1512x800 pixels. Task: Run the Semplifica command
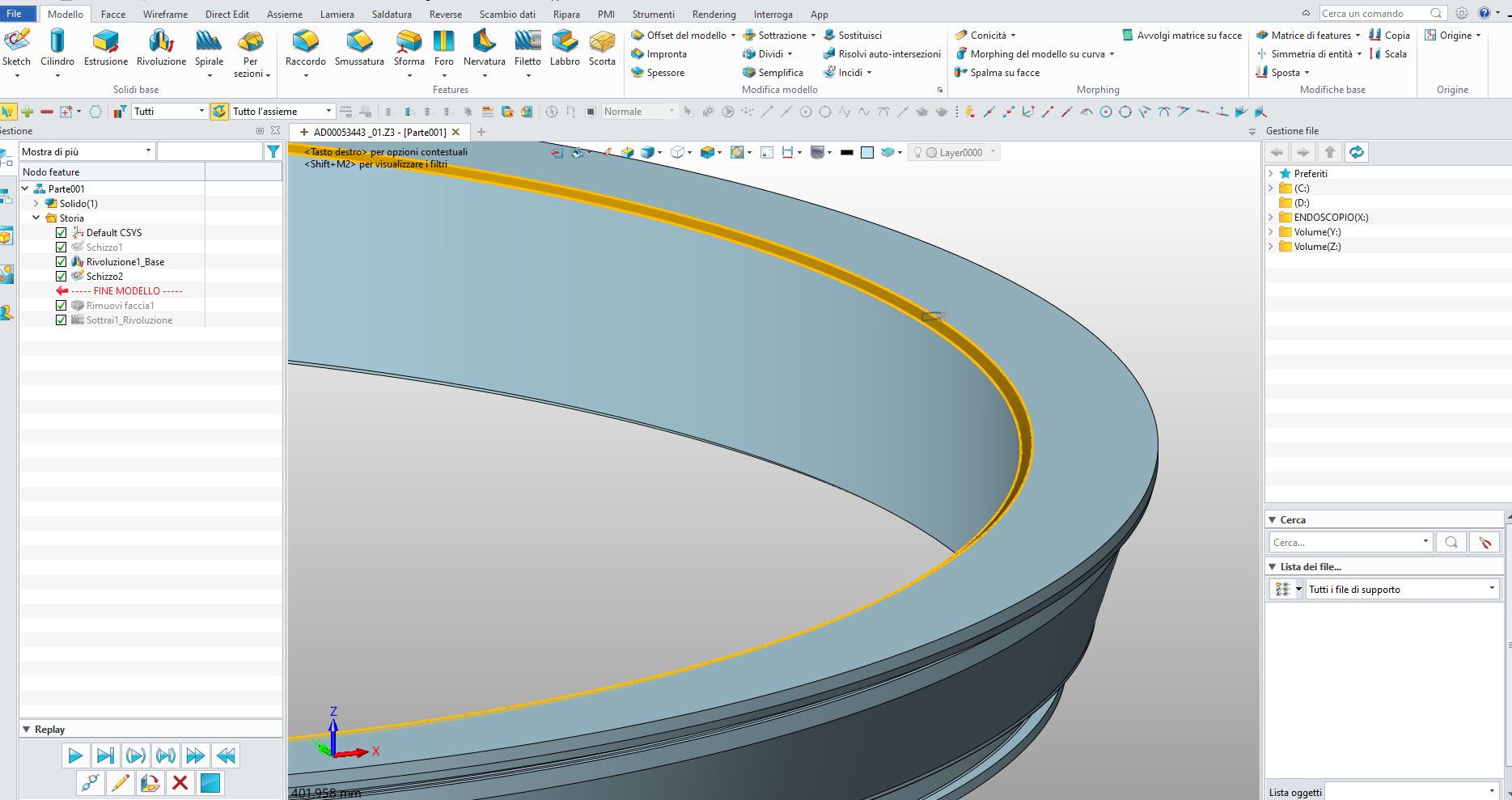tap(773, 73)
